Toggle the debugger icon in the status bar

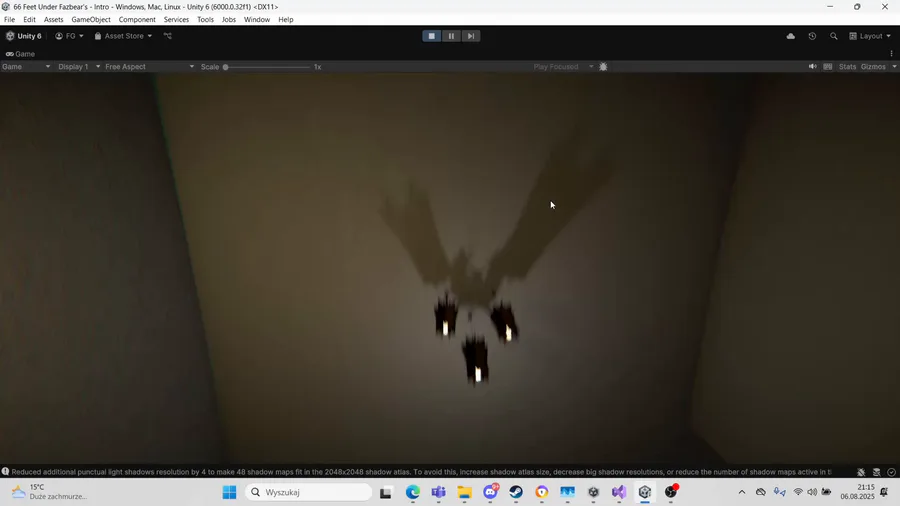(x=861, y=472)
